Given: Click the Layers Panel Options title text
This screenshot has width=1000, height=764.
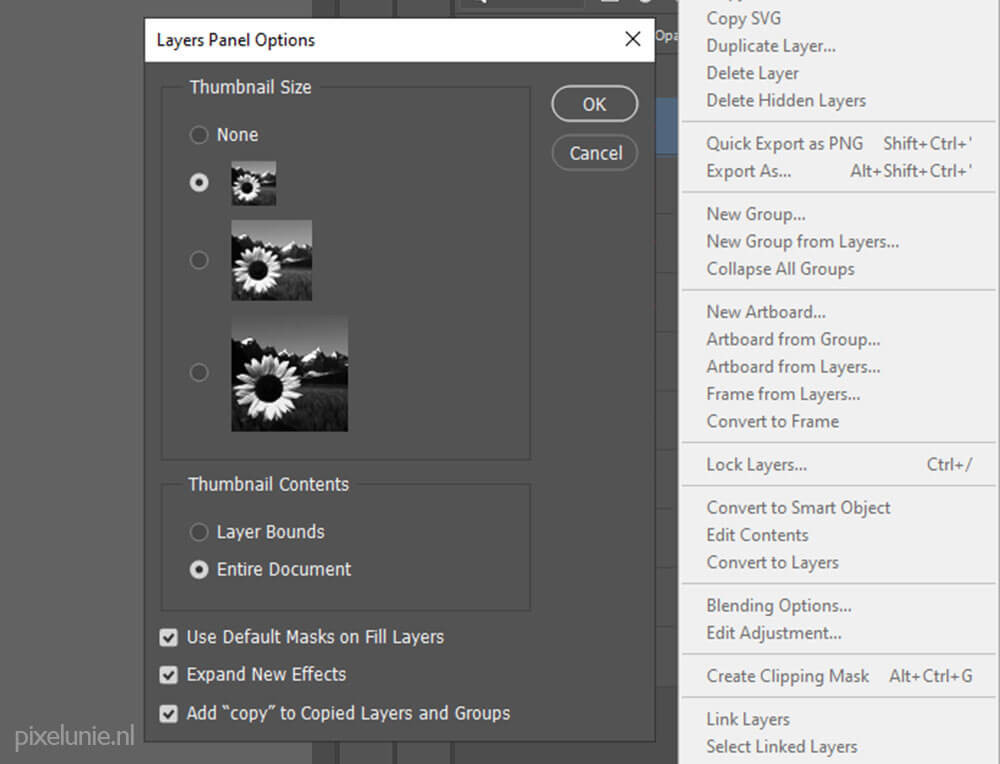Looking at the screenshot, I should 235,40.
